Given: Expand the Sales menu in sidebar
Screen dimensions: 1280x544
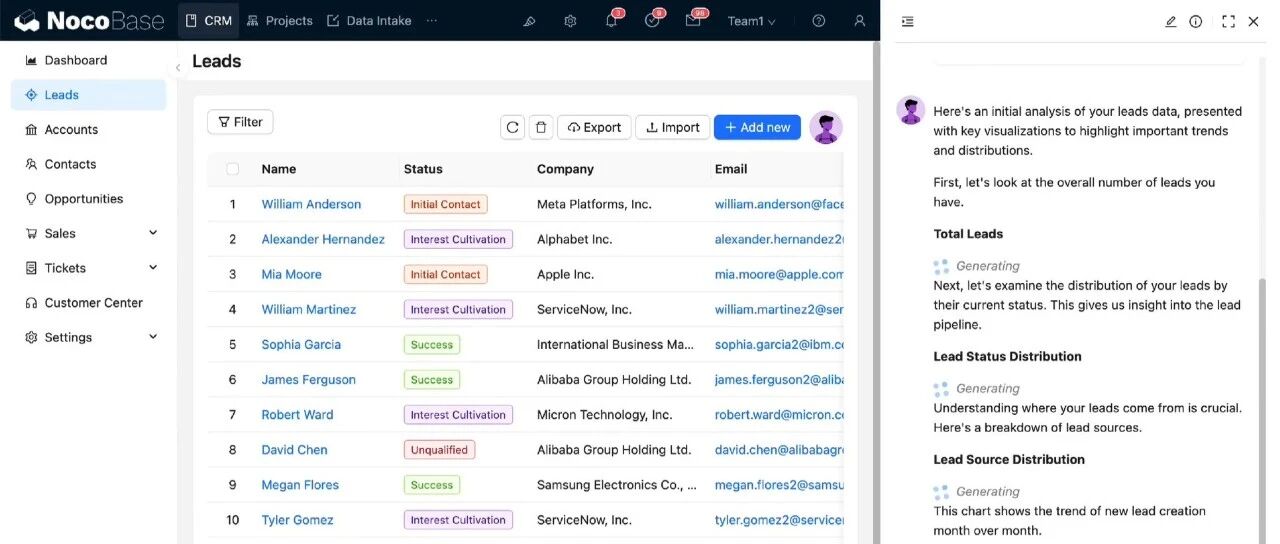Looking at the screenshot, I should click(x=88, y=233).
